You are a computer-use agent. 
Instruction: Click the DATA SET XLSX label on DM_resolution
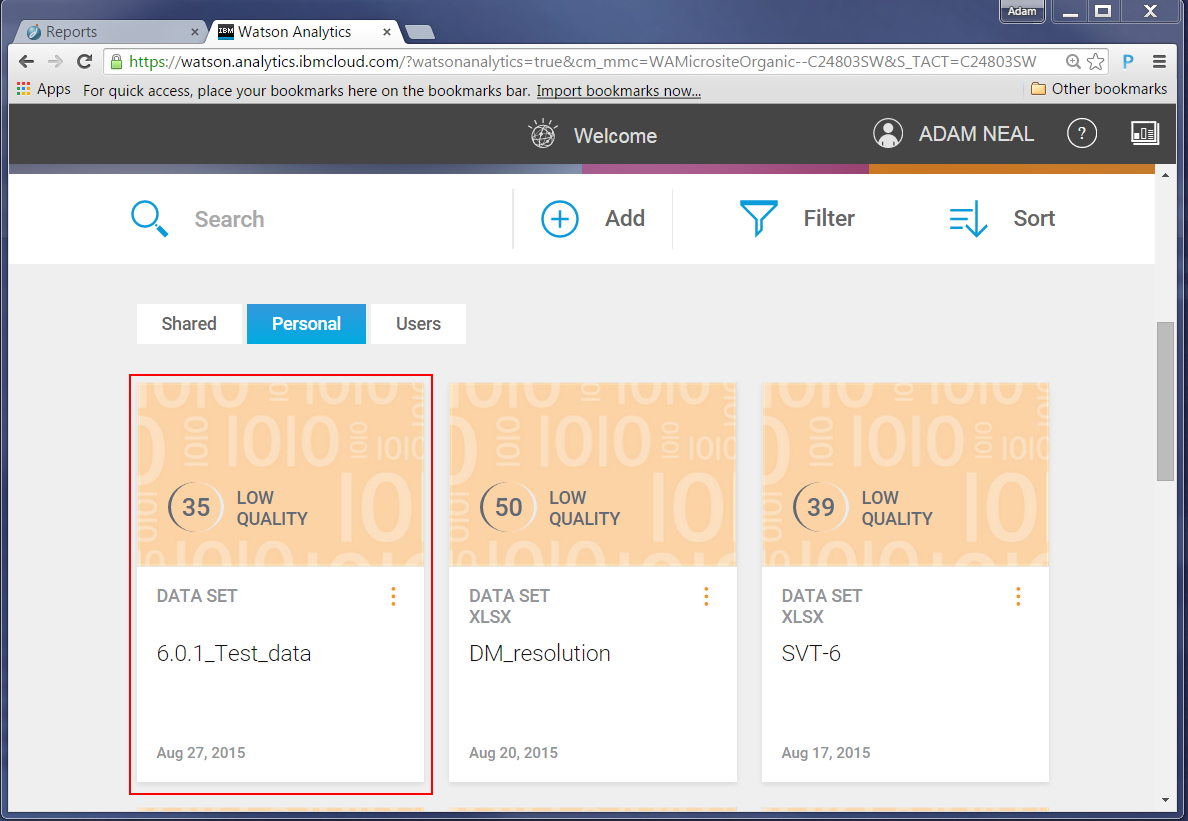tap(509, 607)
